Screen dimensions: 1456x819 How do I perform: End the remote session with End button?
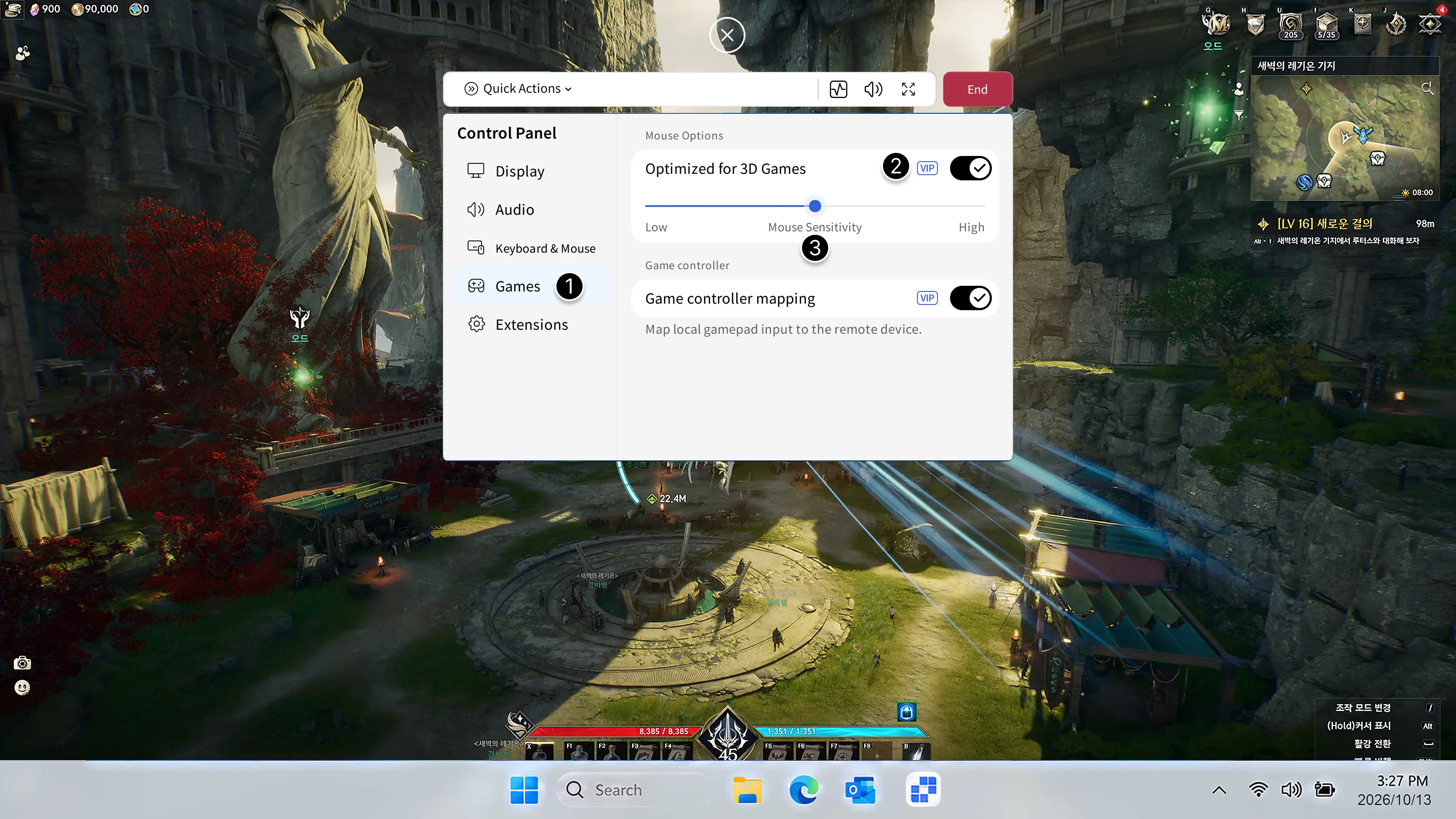click(x=977, y=89)
